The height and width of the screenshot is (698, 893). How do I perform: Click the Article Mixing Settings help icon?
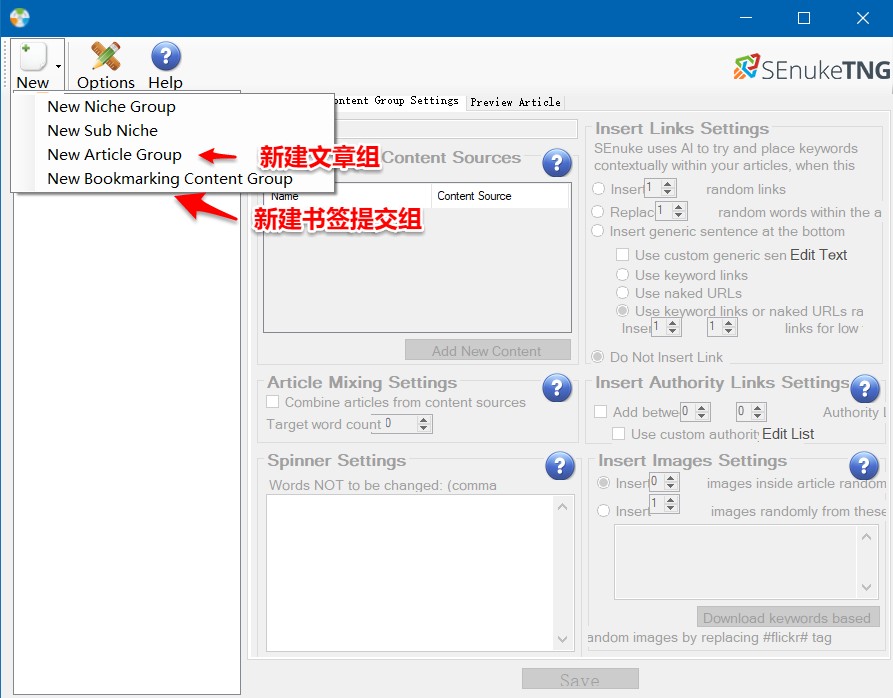pos(557,388)
